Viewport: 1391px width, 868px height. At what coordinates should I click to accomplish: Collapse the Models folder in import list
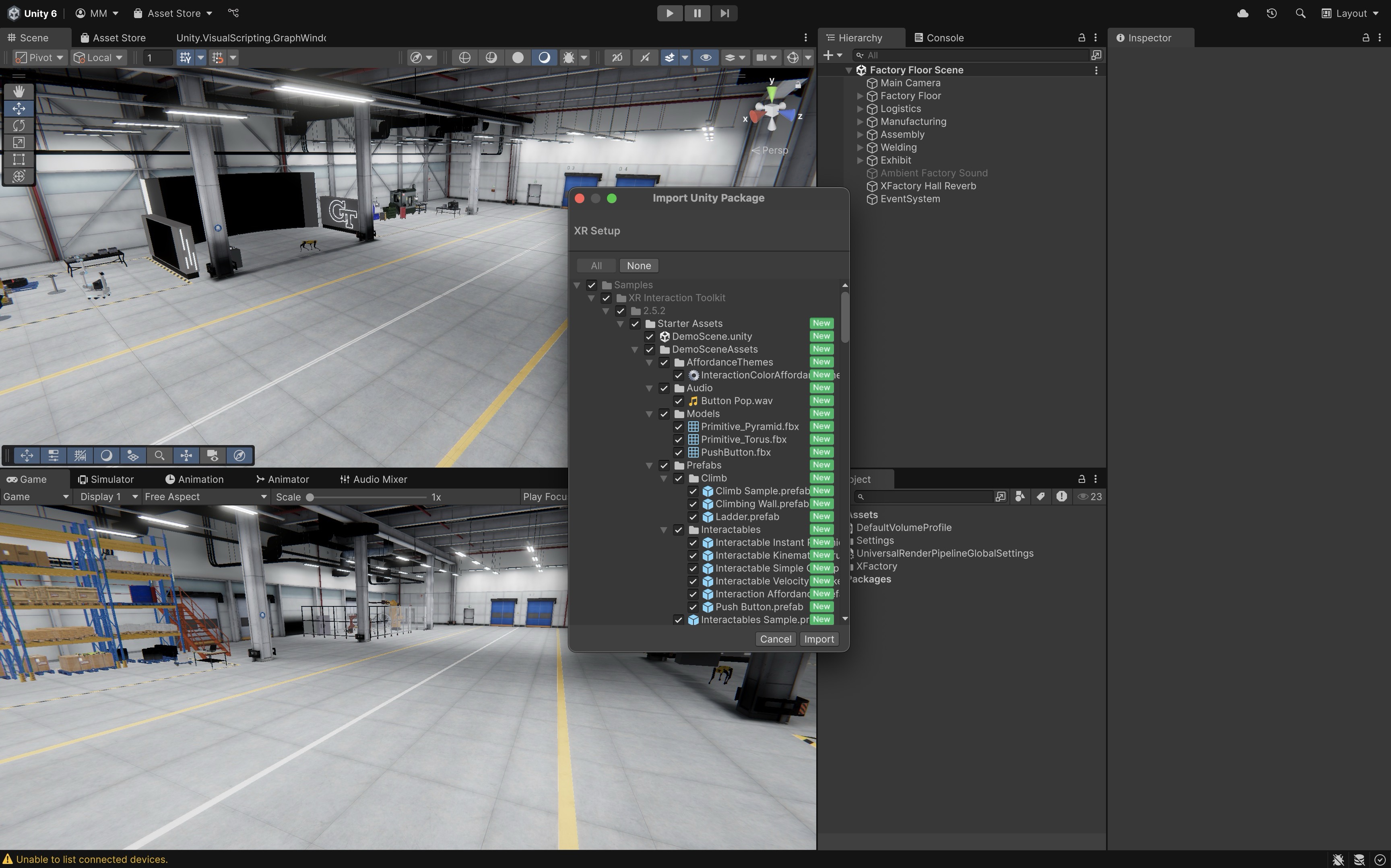[649, 414]
